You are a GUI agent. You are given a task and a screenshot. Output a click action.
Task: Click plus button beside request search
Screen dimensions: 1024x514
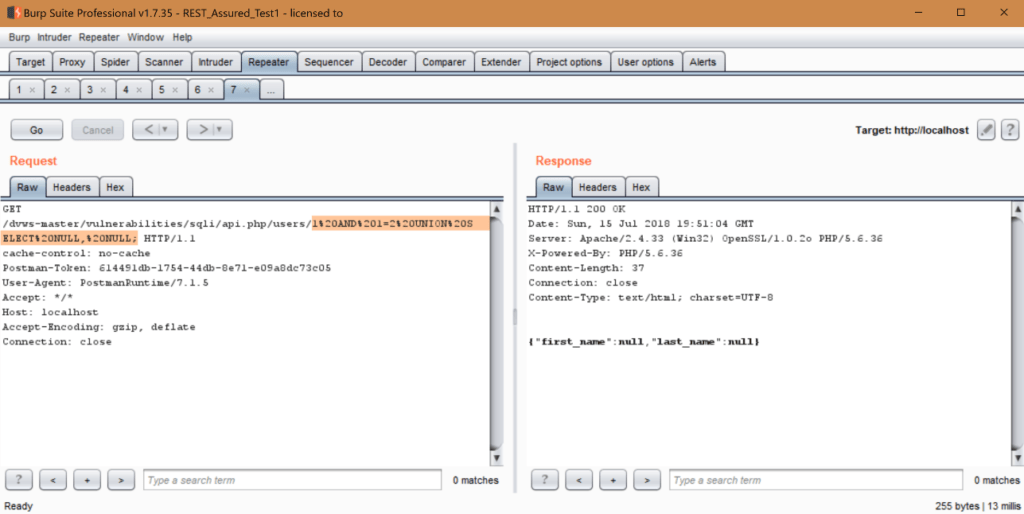pos(87,480)
